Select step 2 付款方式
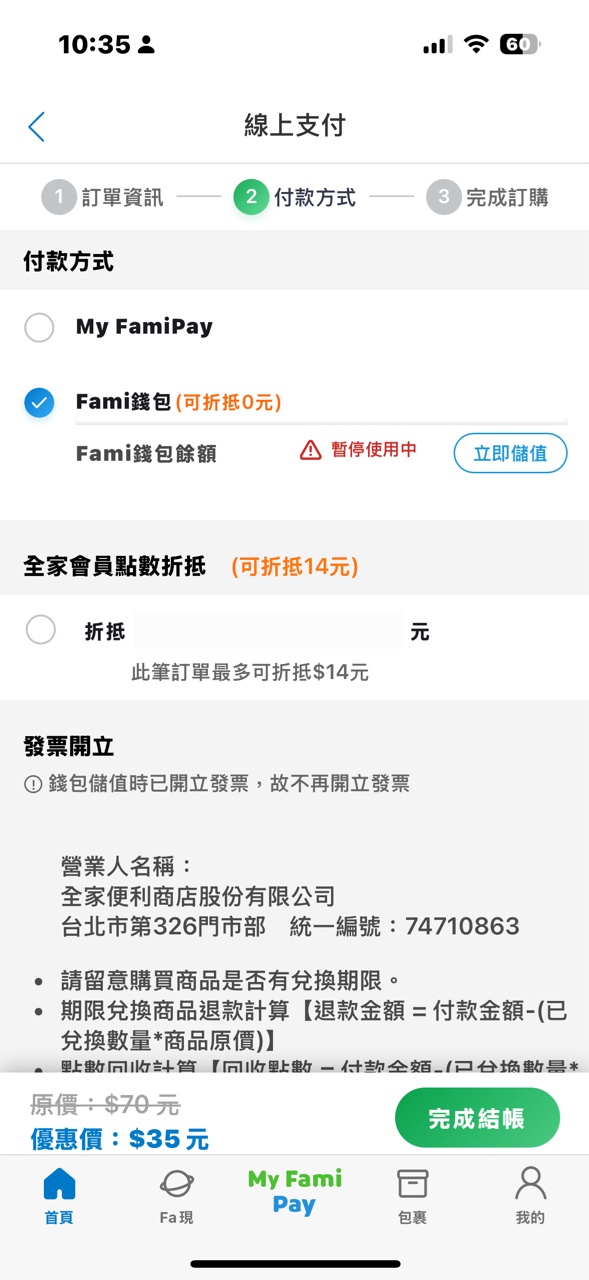 (295, 197)
